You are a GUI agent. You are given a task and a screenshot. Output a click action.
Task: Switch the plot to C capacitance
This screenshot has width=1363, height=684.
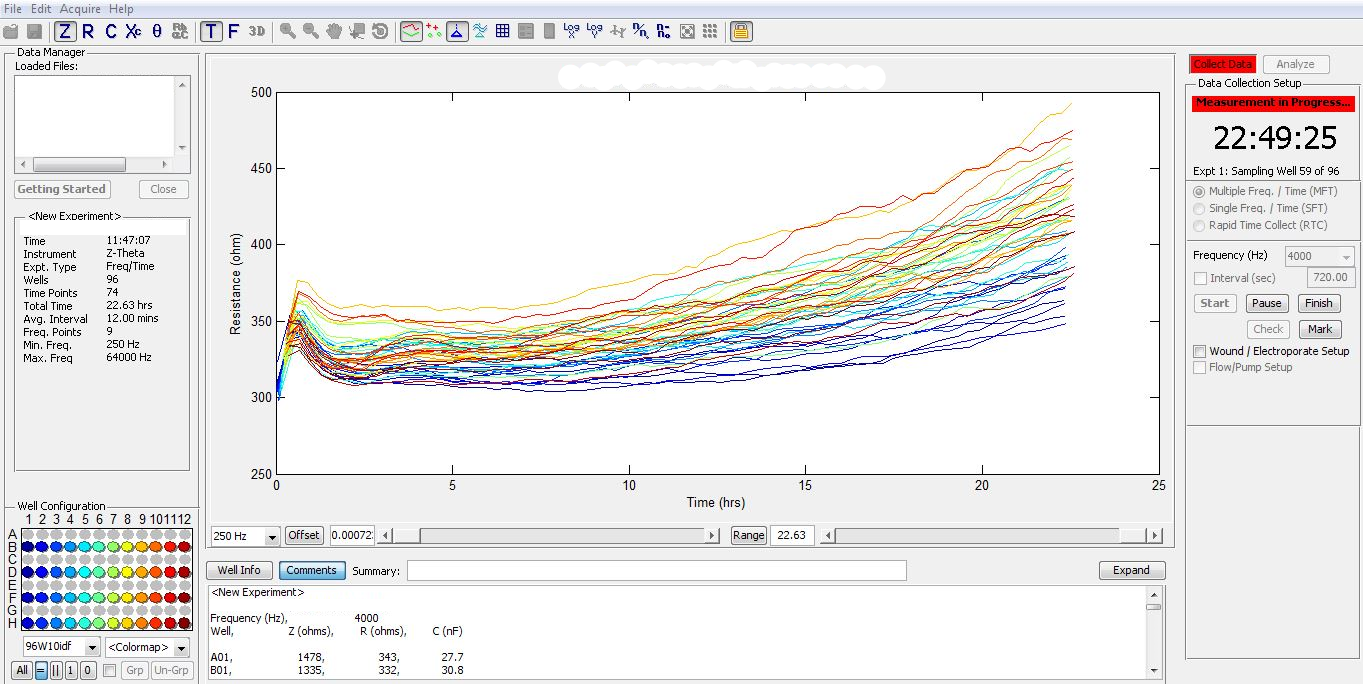coord(110,31)
